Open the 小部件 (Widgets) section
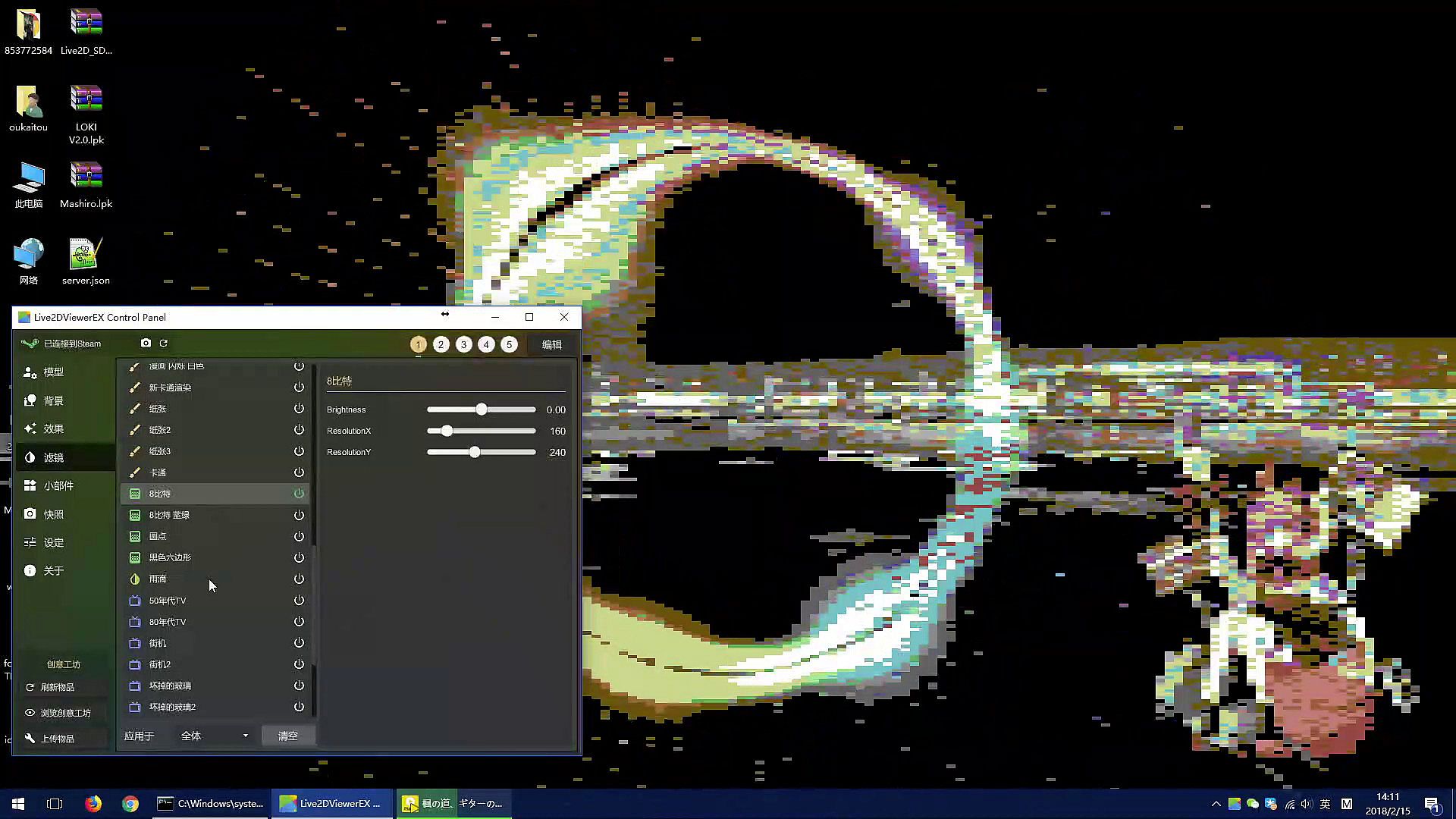 click(58, 486)
